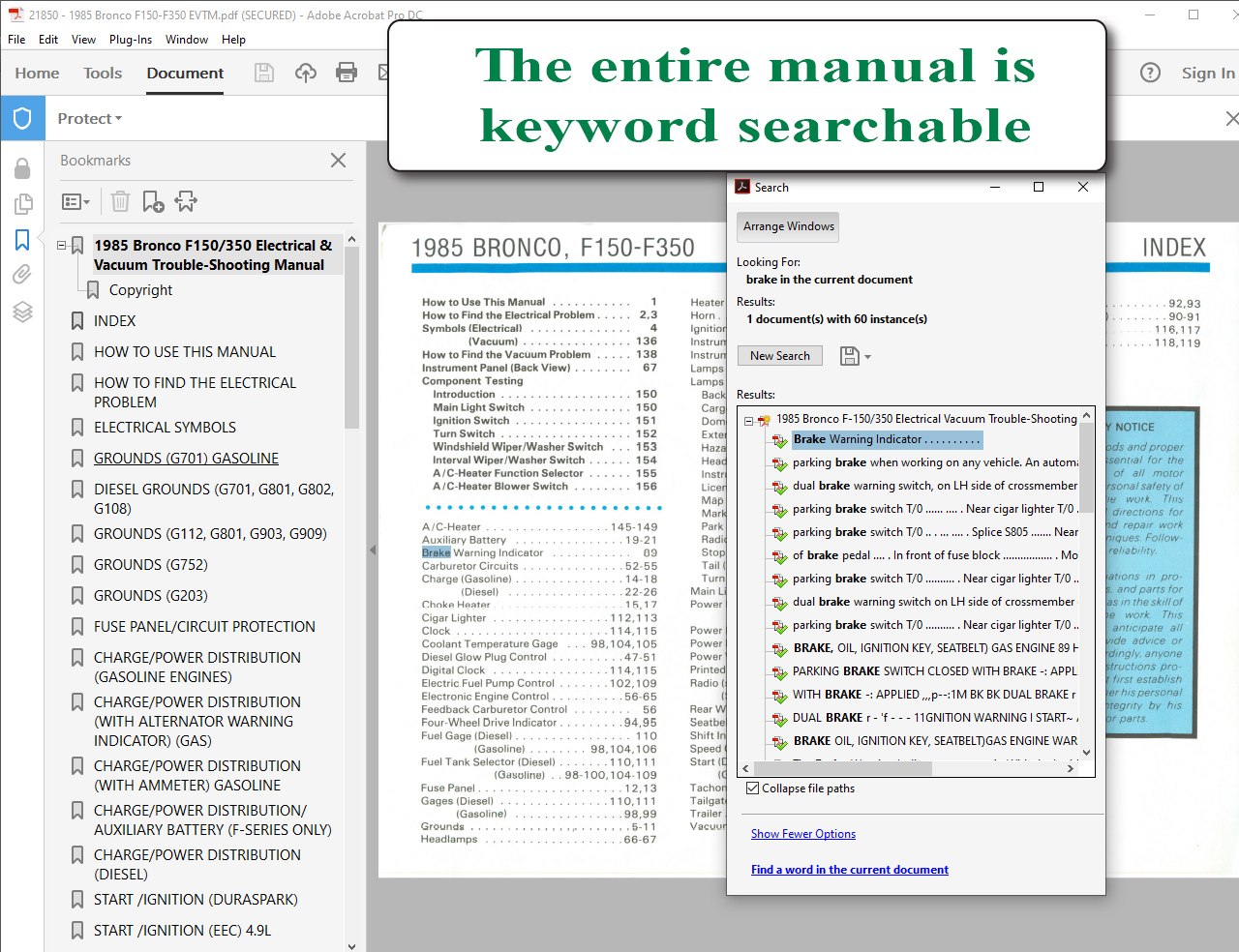This screenshot has height=952, width=1239.
Task: Collapse the 1985 Bronco root bookmark
Action: click(62, 246)
